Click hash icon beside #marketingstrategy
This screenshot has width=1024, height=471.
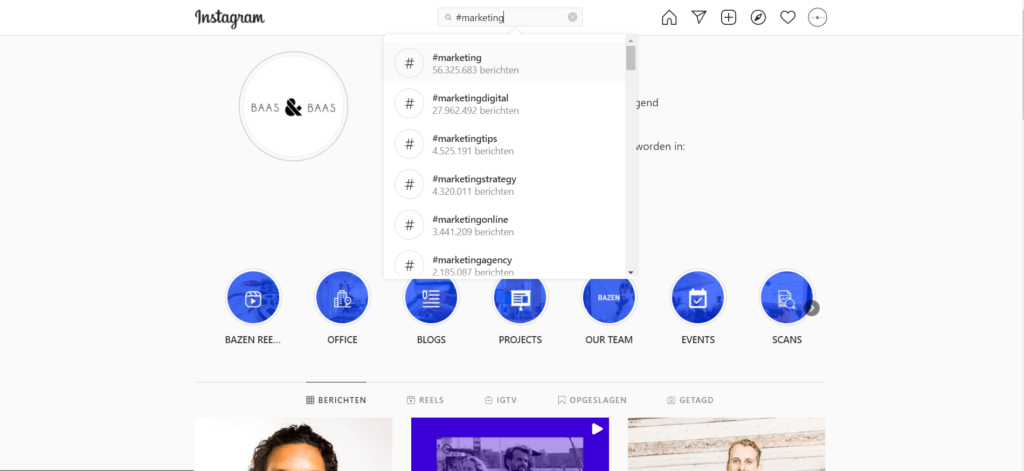(409, 185)
